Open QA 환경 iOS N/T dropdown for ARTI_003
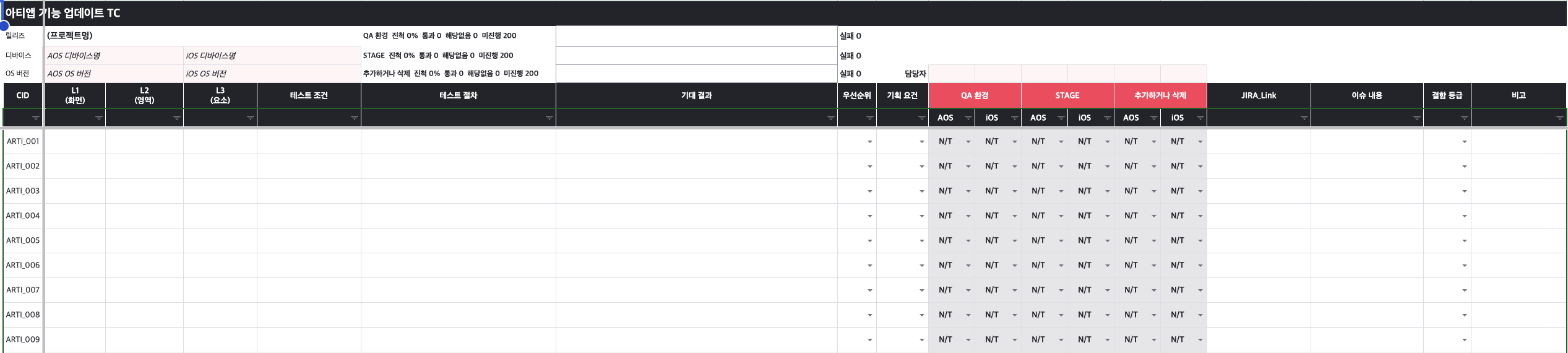Screen dimensions: 1568x353 tap(1015, 191)
